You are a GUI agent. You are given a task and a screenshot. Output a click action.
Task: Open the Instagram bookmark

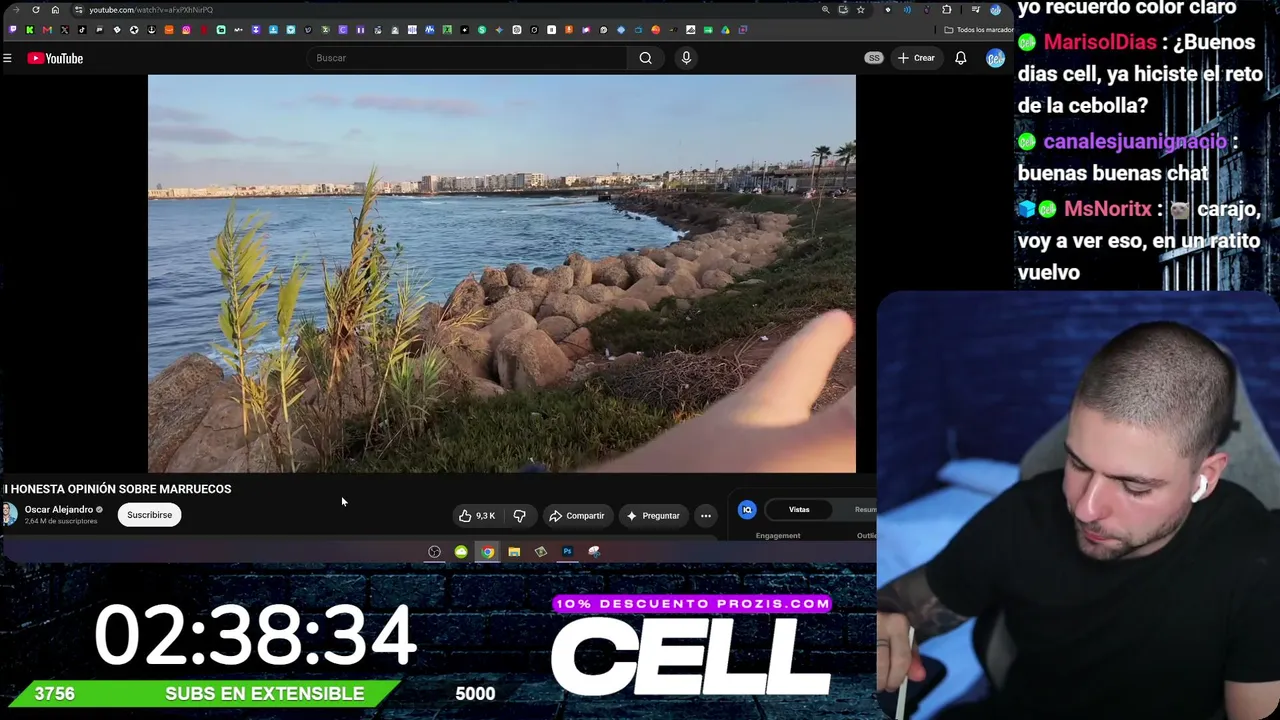click(x=186, y=30)
